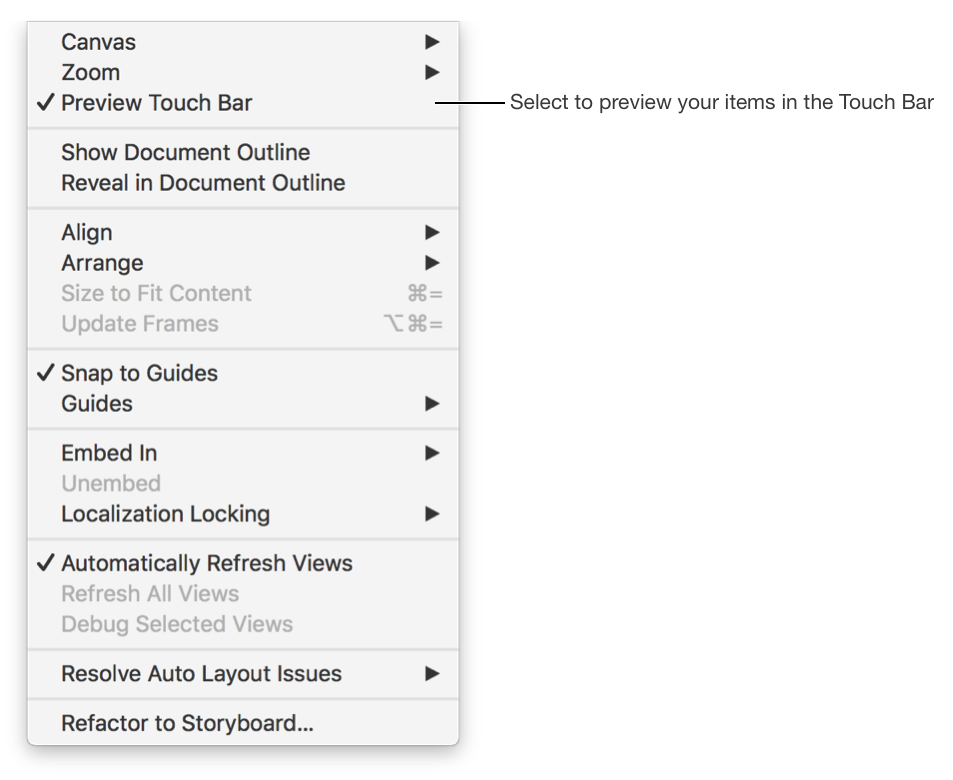Viewport: 953px width, 780px height.
Task: Expand the Guides submenu arrow
Action: (x=431, y=404)
